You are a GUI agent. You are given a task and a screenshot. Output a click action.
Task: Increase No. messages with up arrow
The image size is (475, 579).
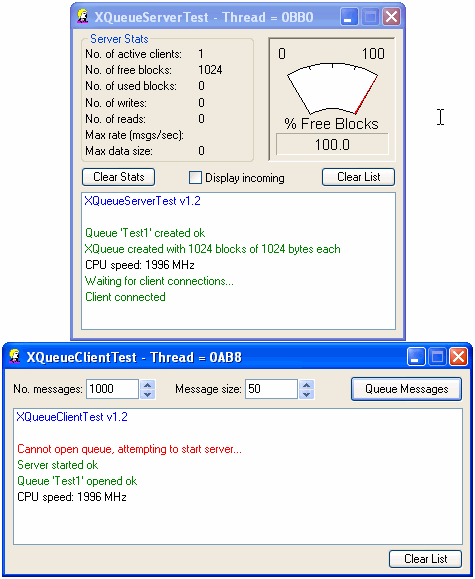147,385
